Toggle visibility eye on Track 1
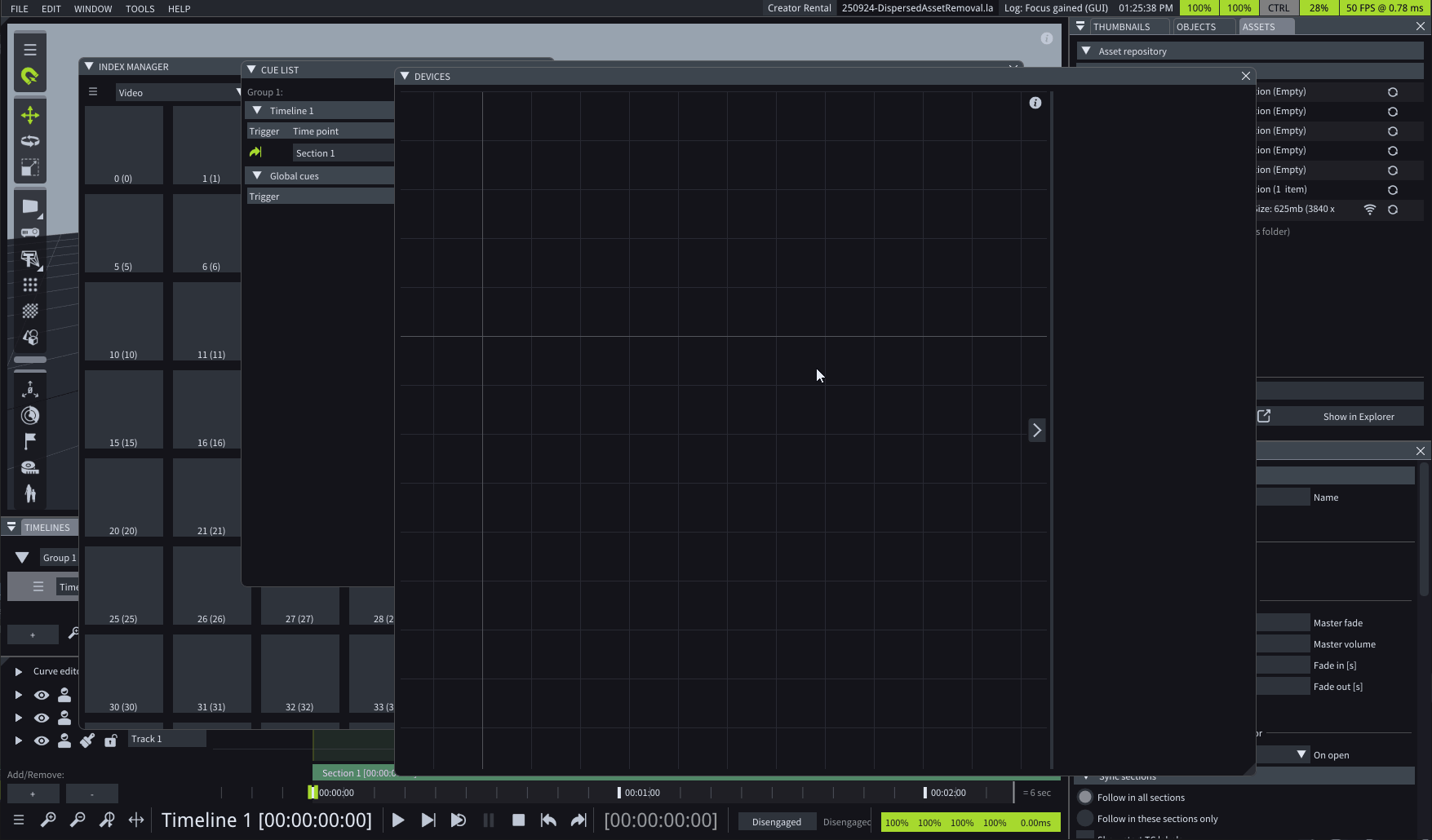 click(42, 741)
